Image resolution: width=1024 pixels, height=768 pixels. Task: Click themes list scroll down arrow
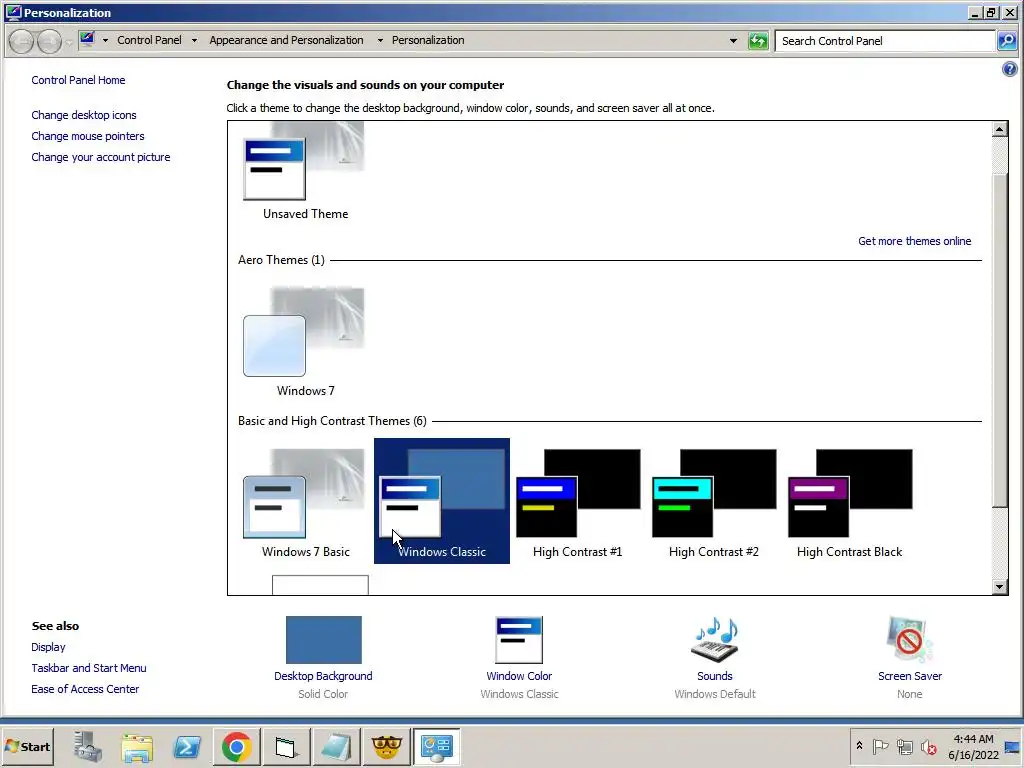pyautogui.click(x=999, y=586)
